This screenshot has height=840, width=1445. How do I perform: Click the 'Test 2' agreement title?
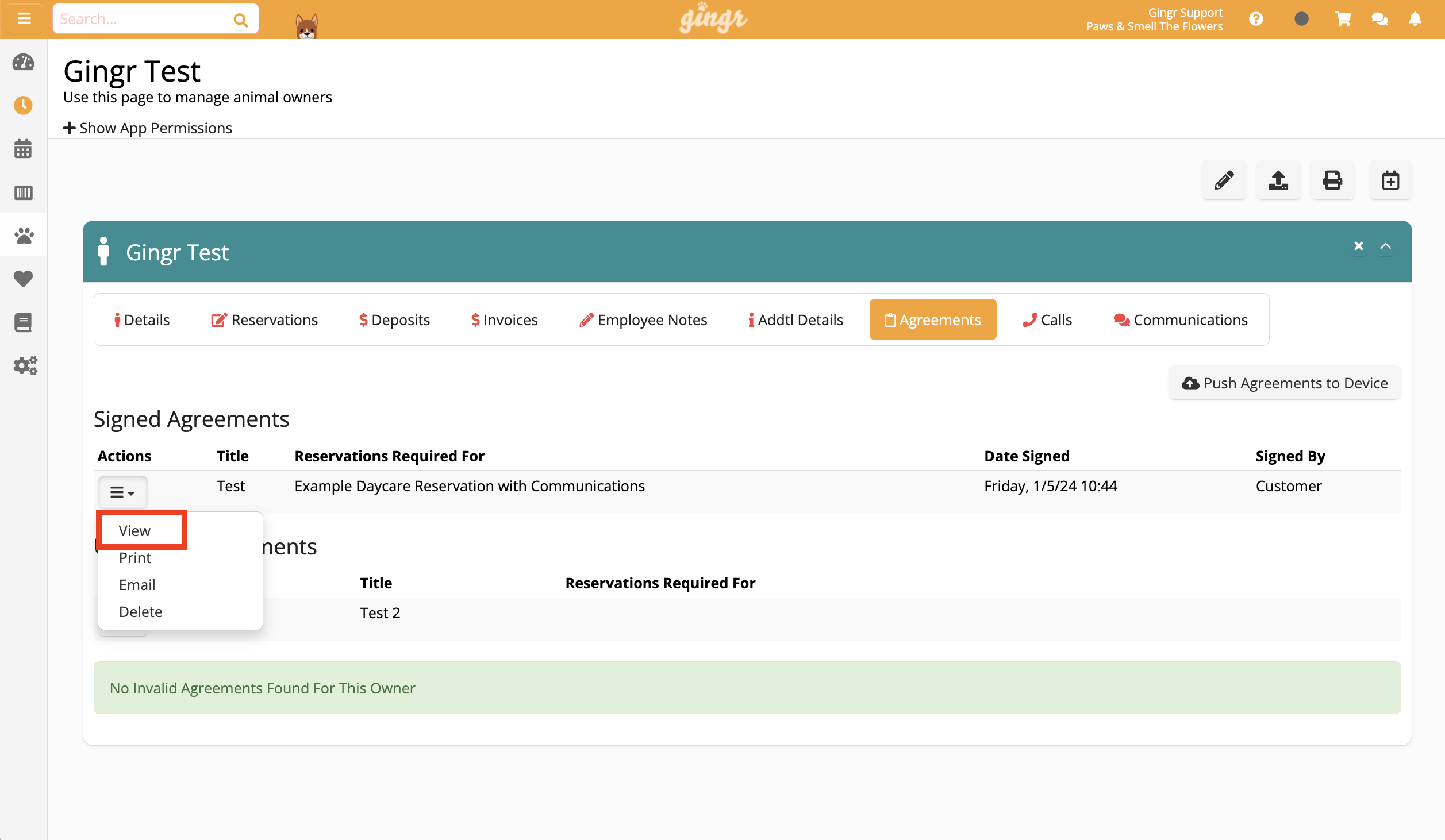pos(380,612)
